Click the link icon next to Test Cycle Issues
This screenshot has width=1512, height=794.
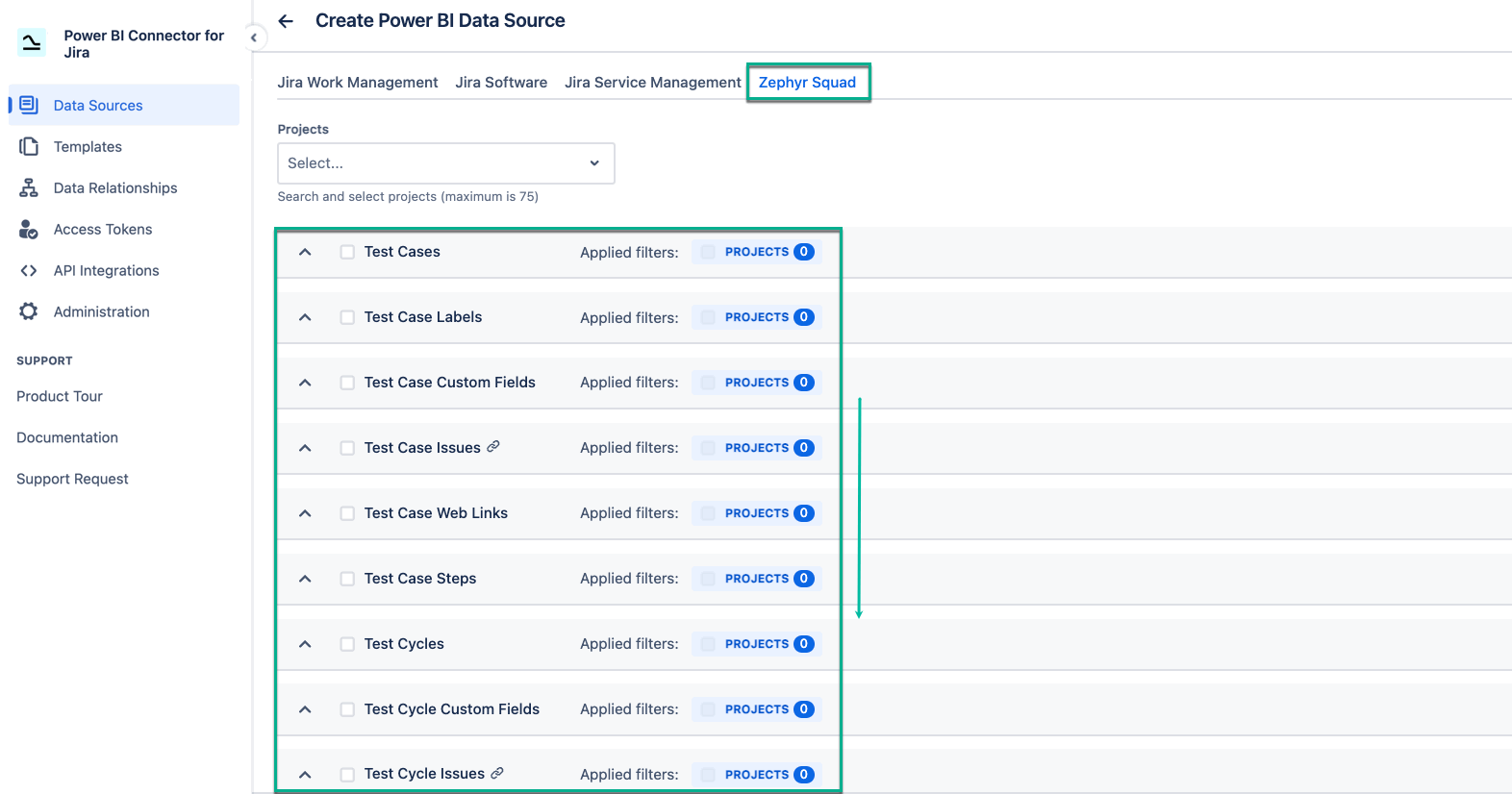click(x=497, y=772)
